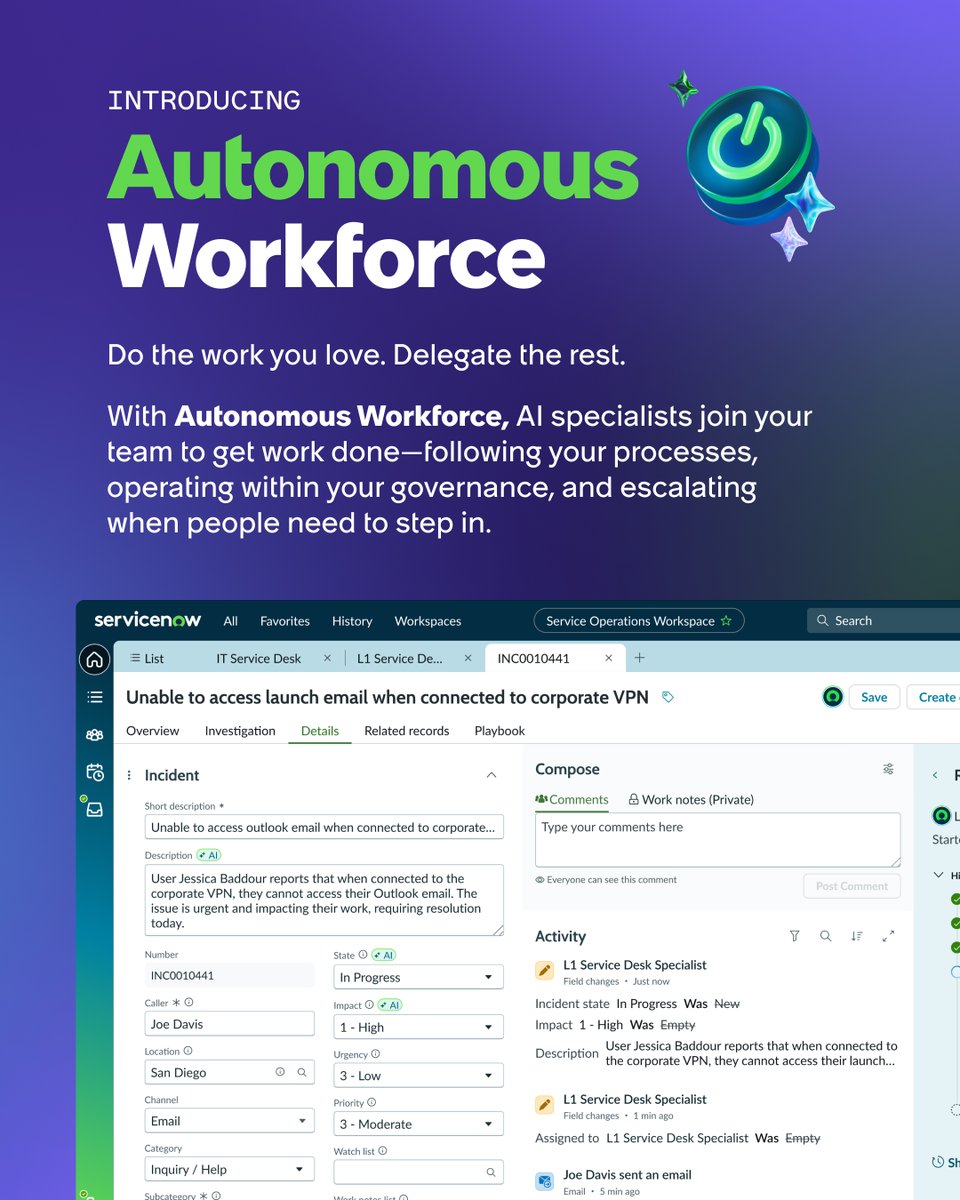Open the Compose settings sliders icon
This screenshot has height=1200, width=960.
(x=888, y=769)
